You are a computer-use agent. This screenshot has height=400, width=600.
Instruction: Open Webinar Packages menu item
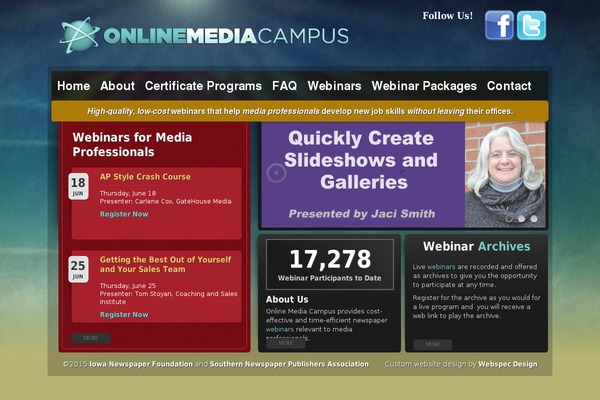424,86
